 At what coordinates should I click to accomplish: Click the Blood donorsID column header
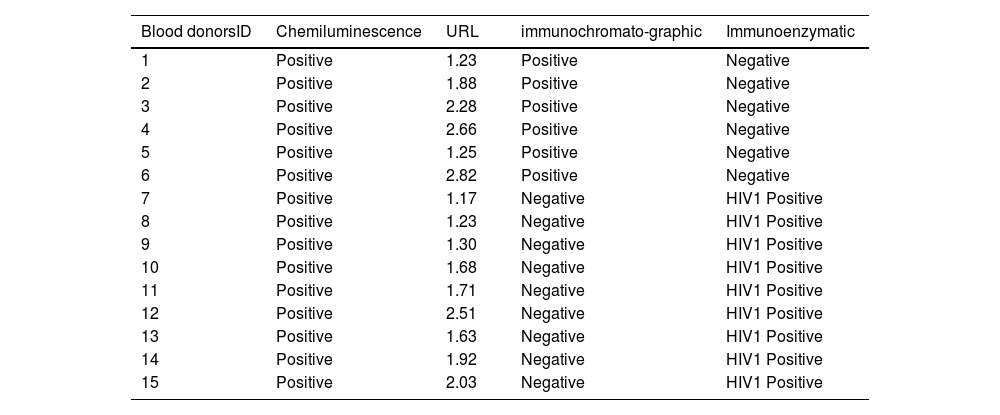[x=196, y=32]
